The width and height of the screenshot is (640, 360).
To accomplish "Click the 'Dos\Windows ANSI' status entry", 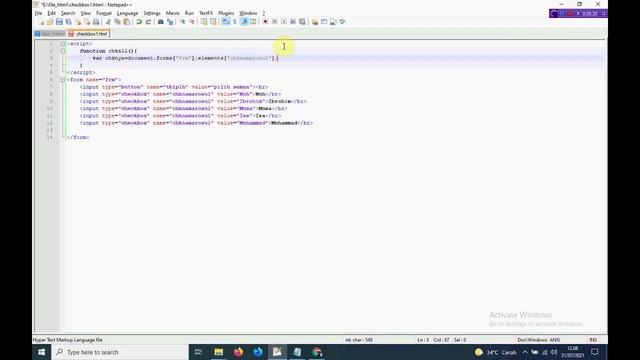I will tap(538, 340).
